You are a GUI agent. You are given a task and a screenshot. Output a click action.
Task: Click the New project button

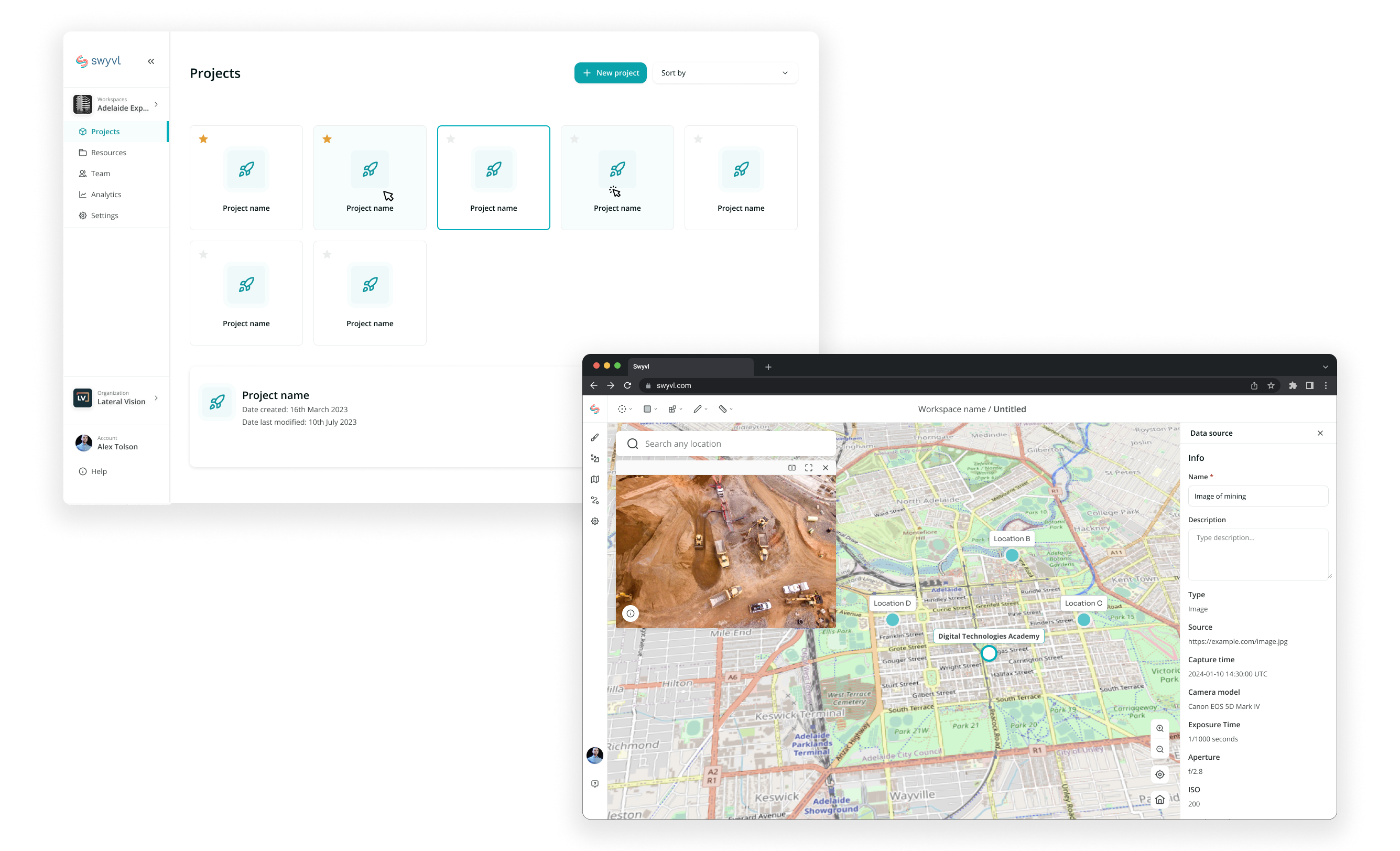point(610,73)
